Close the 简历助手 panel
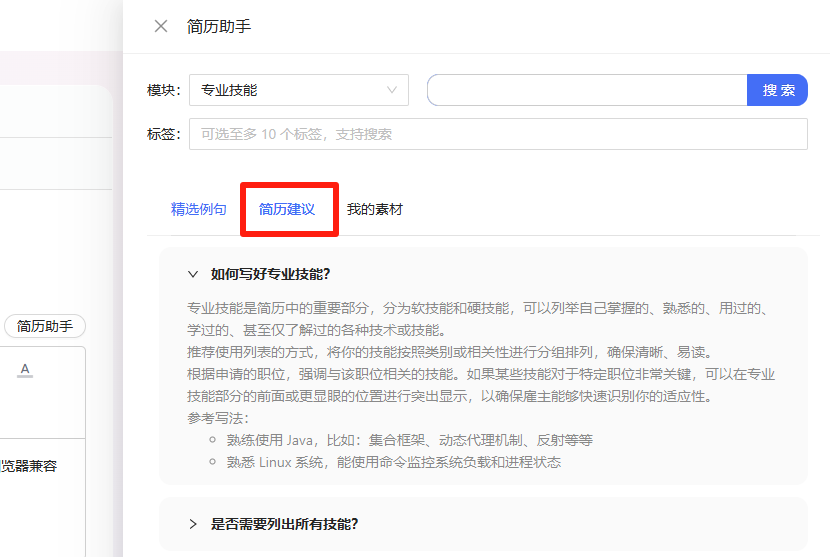This screenshot has width=830, height=557. [x=161, y=26]
